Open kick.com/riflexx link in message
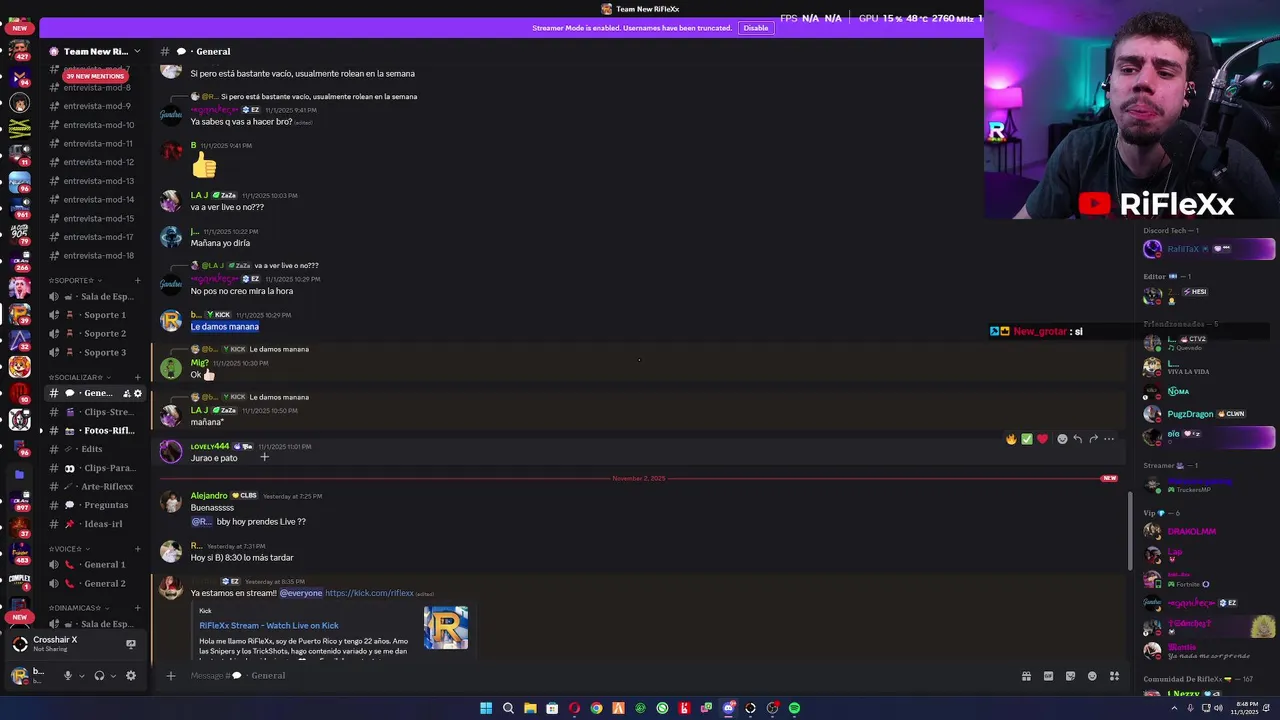 (369, 593)
